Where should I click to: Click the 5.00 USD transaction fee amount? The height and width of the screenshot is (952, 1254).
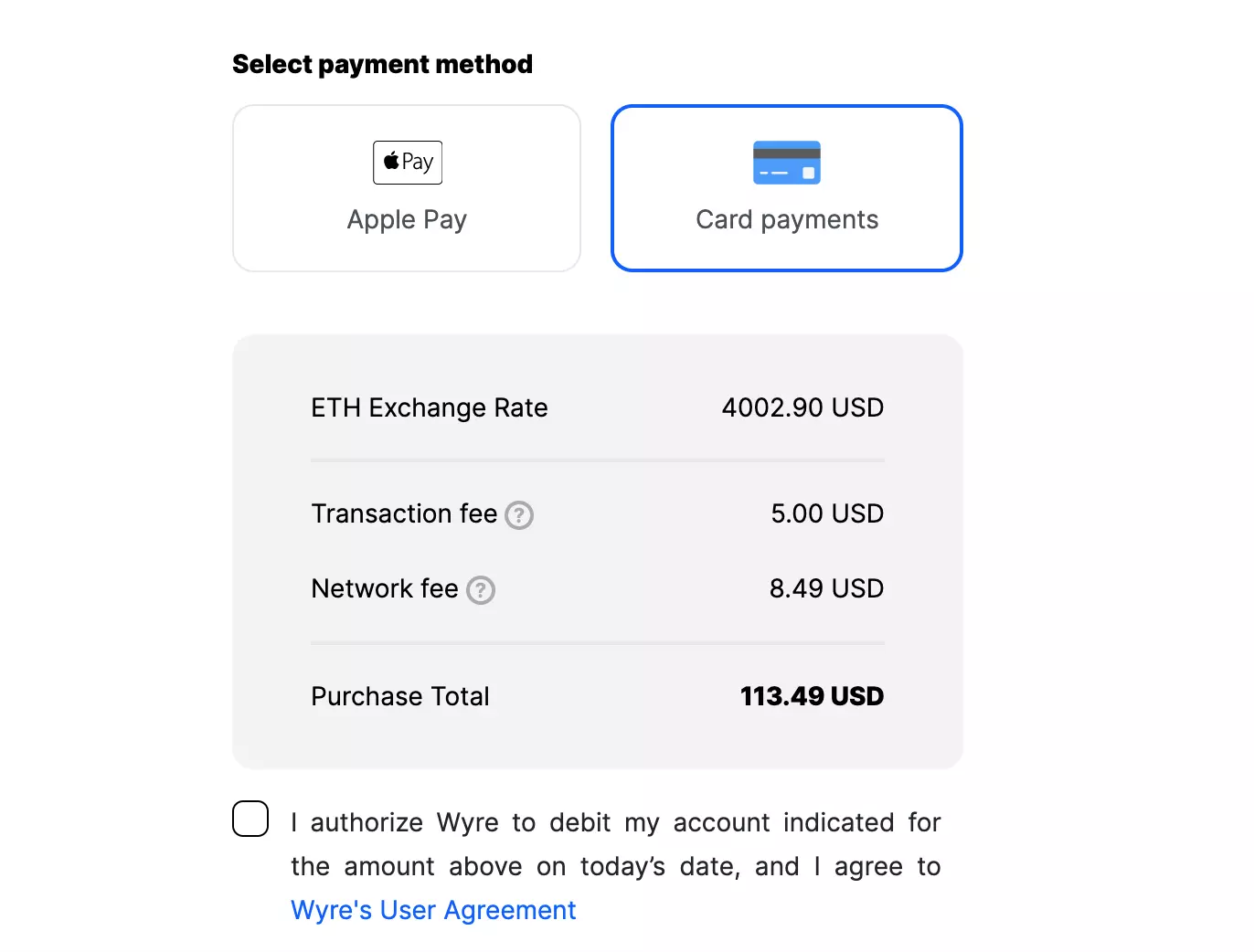pos(827,513)
